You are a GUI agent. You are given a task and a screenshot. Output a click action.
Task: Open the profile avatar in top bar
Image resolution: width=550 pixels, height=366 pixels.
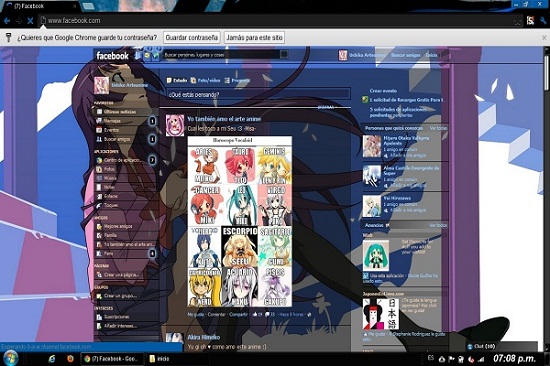tap(342, 55)
